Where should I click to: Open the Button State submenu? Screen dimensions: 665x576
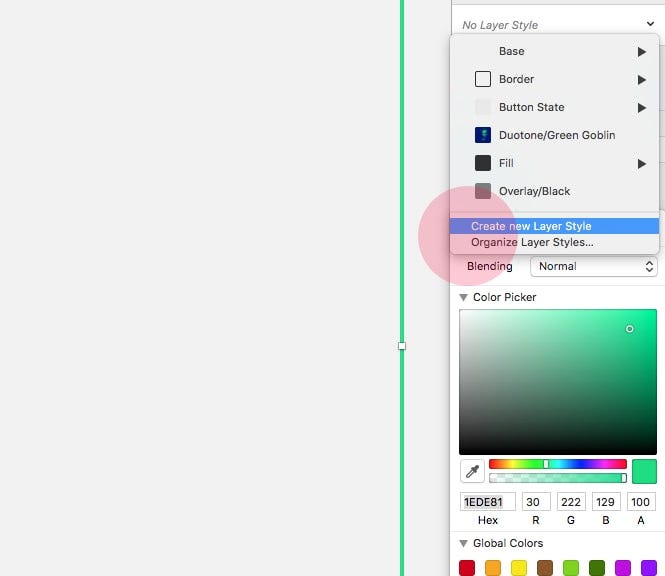tap(554, 107)
